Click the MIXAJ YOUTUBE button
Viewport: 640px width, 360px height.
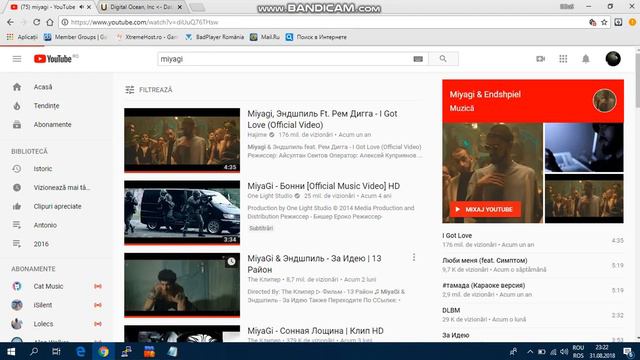tap(485, 209)
